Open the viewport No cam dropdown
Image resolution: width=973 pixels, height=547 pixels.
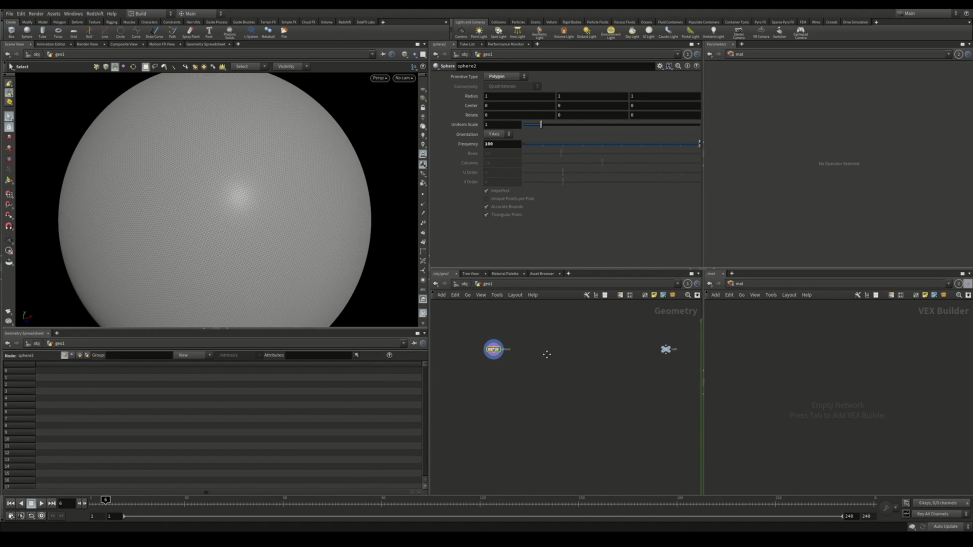pos(403,78)
